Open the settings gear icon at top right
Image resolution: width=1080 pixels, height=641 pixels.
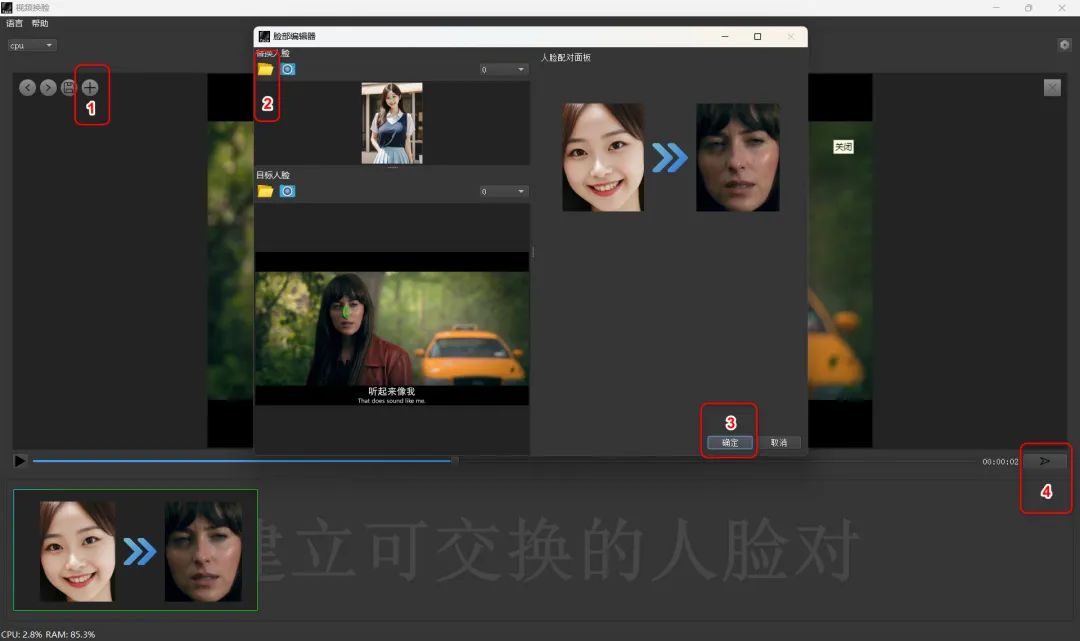[1064, 45]
